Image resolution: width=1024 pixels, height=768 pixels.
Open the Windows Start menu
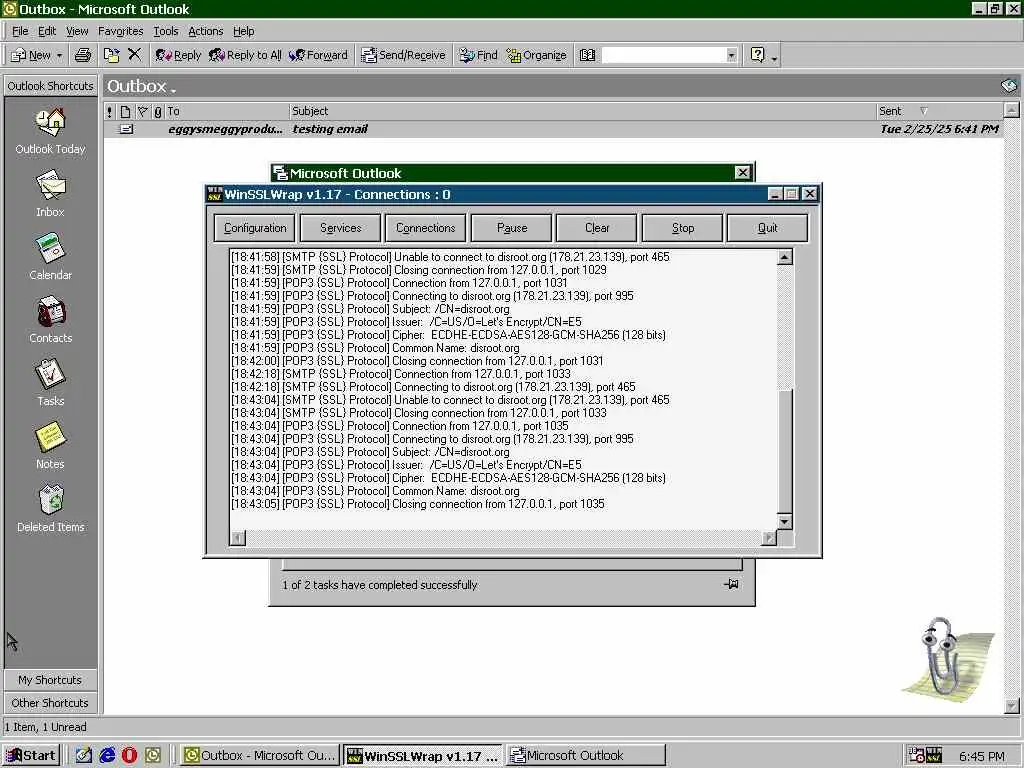click(31, 756)
